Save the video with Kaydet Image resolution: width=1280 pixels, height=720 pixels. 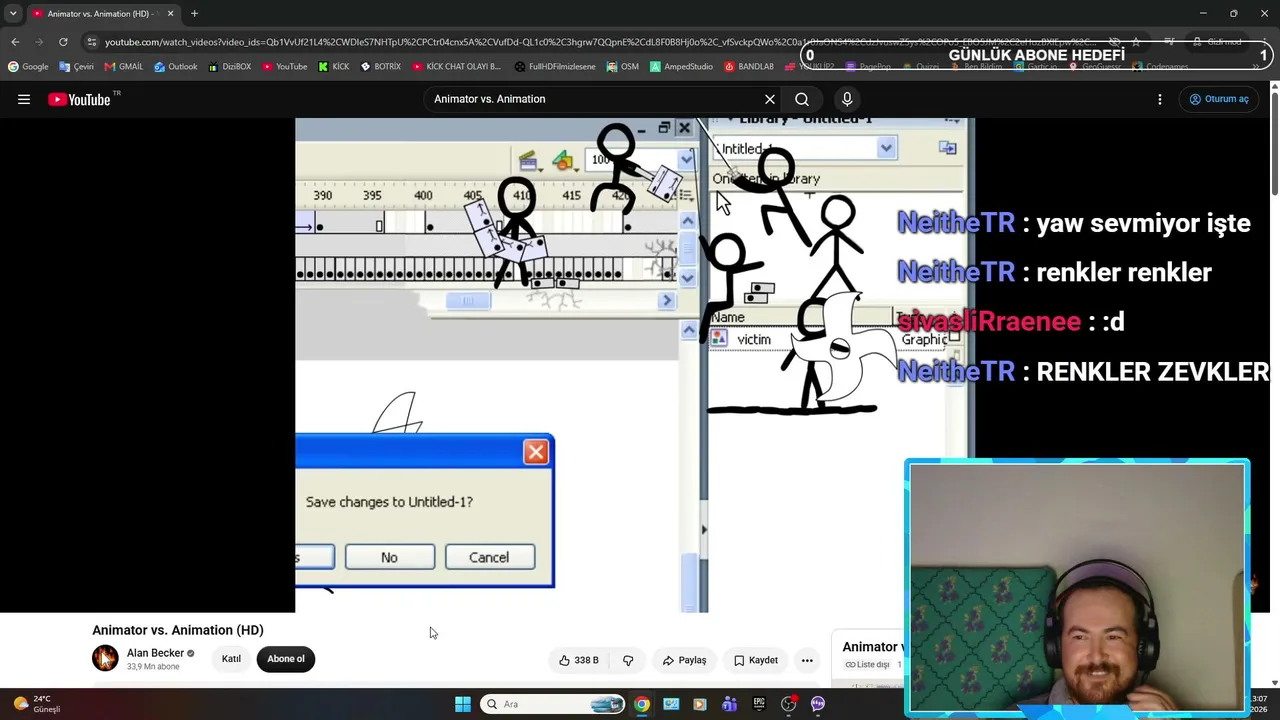(x=755, y=660)
